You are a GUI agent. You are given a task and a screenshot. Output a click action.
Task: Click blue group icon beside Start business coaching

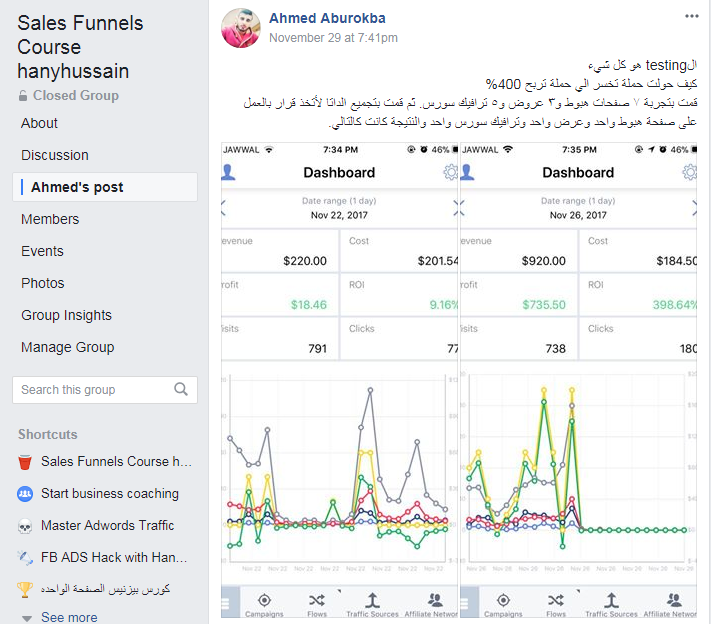(25, 493)
